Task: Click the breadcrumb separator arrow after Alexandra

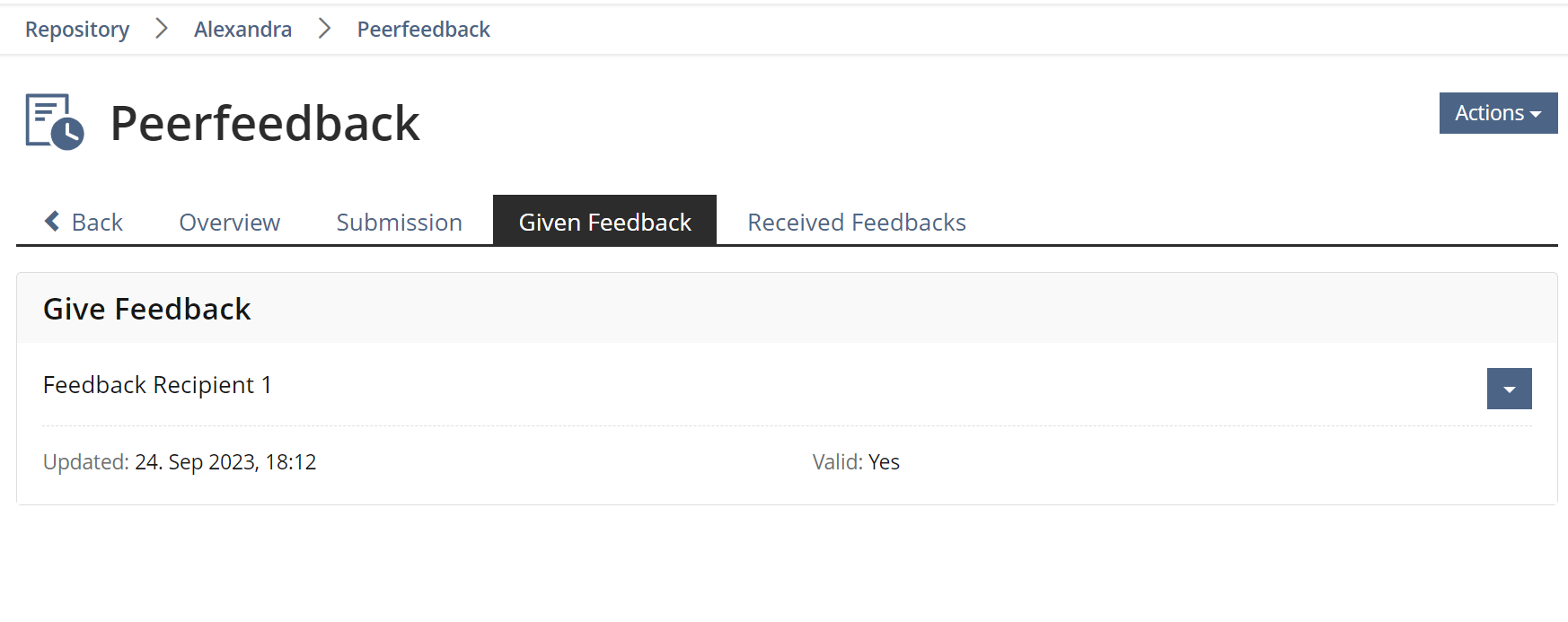Action: [324, 29]
